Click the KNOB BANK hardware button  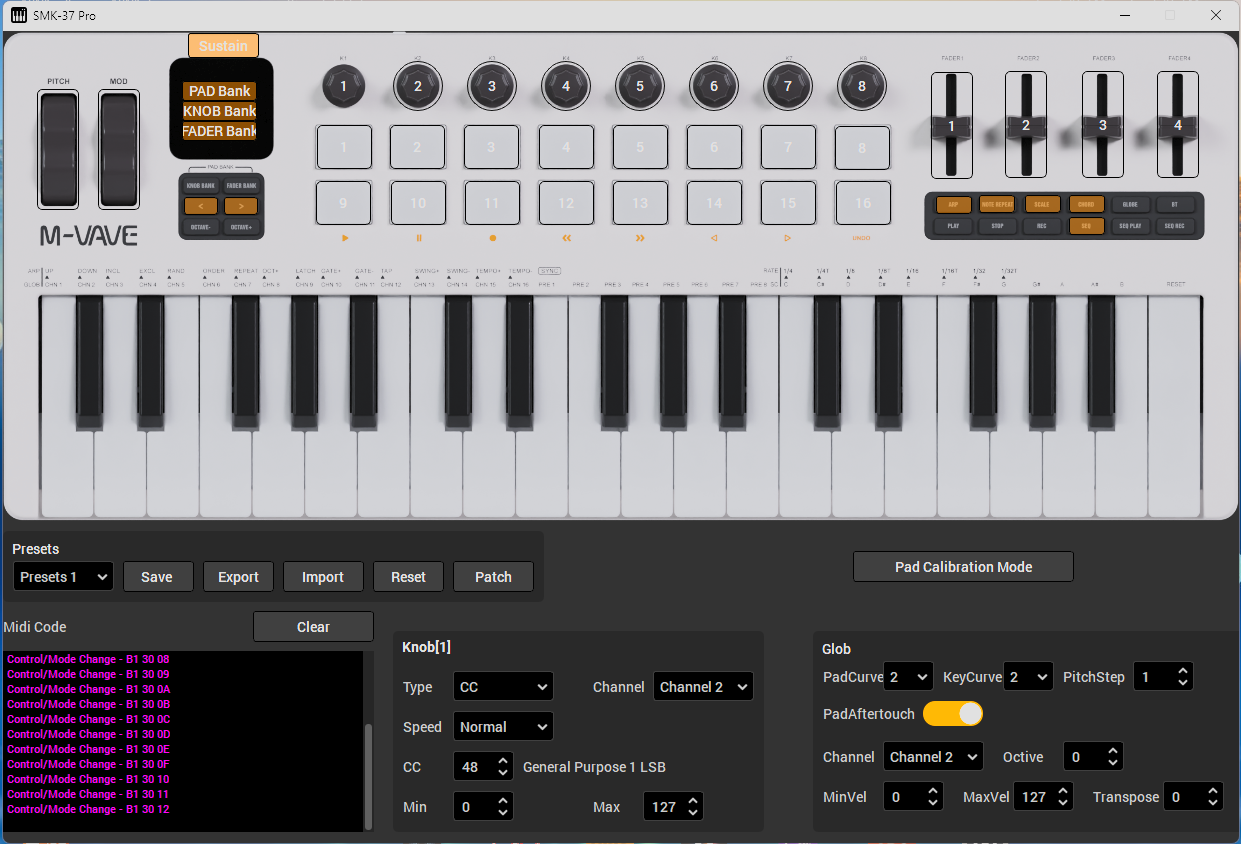click(200, 186)
